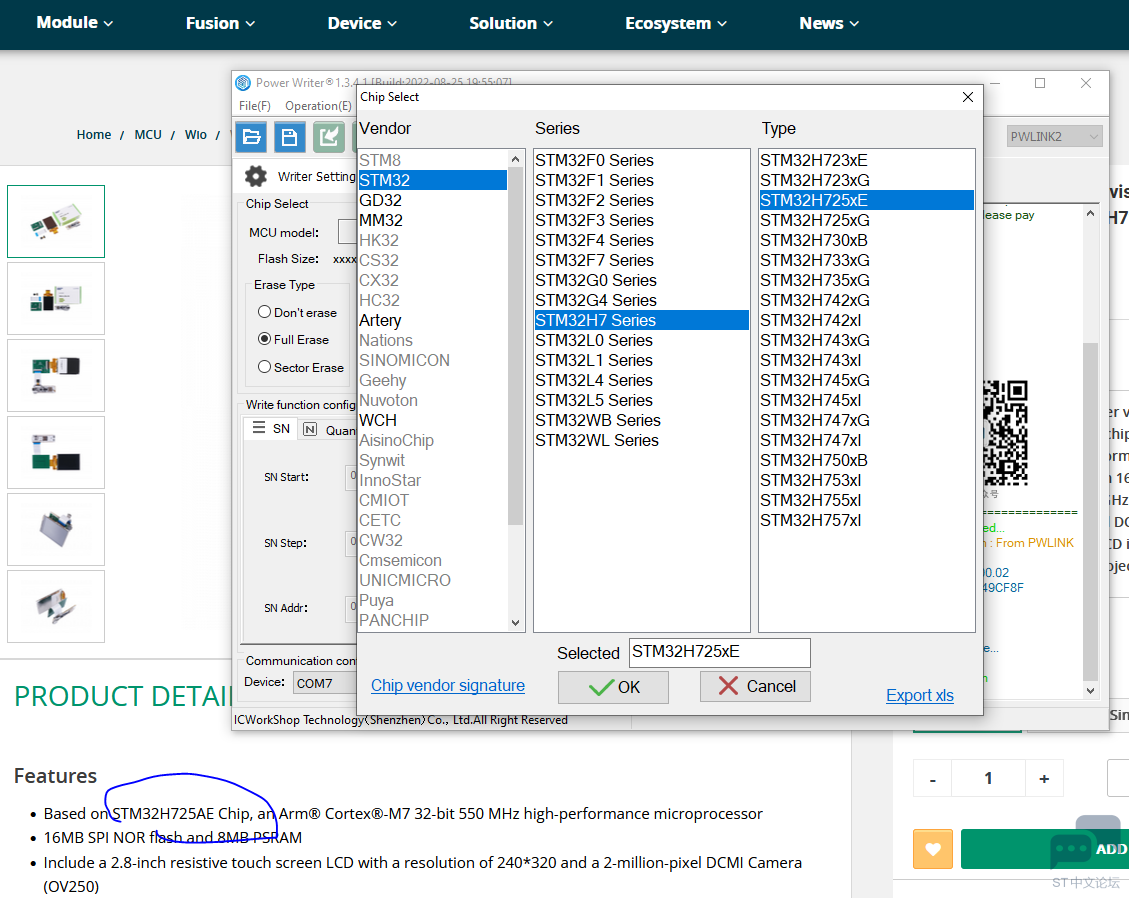The image size is (1129, 898).
Task: Select GD32 in Vendor list
Action: [433, 200]
